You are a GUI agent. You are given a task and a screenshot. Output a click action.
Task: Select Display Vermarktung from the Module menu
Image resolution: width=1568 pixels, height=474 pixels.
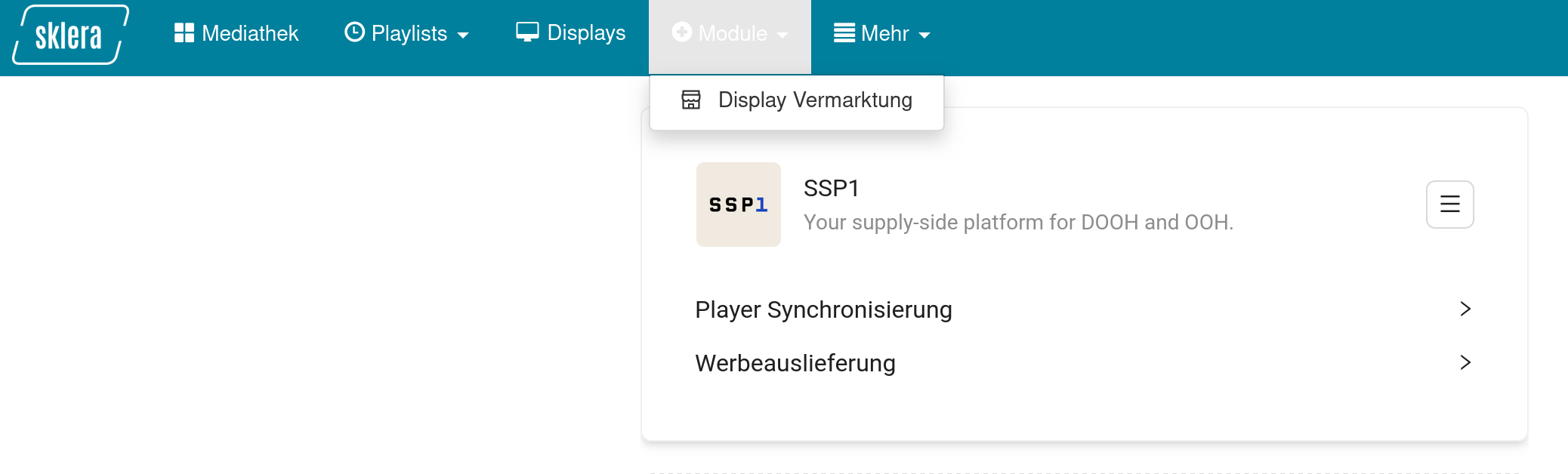814,99
